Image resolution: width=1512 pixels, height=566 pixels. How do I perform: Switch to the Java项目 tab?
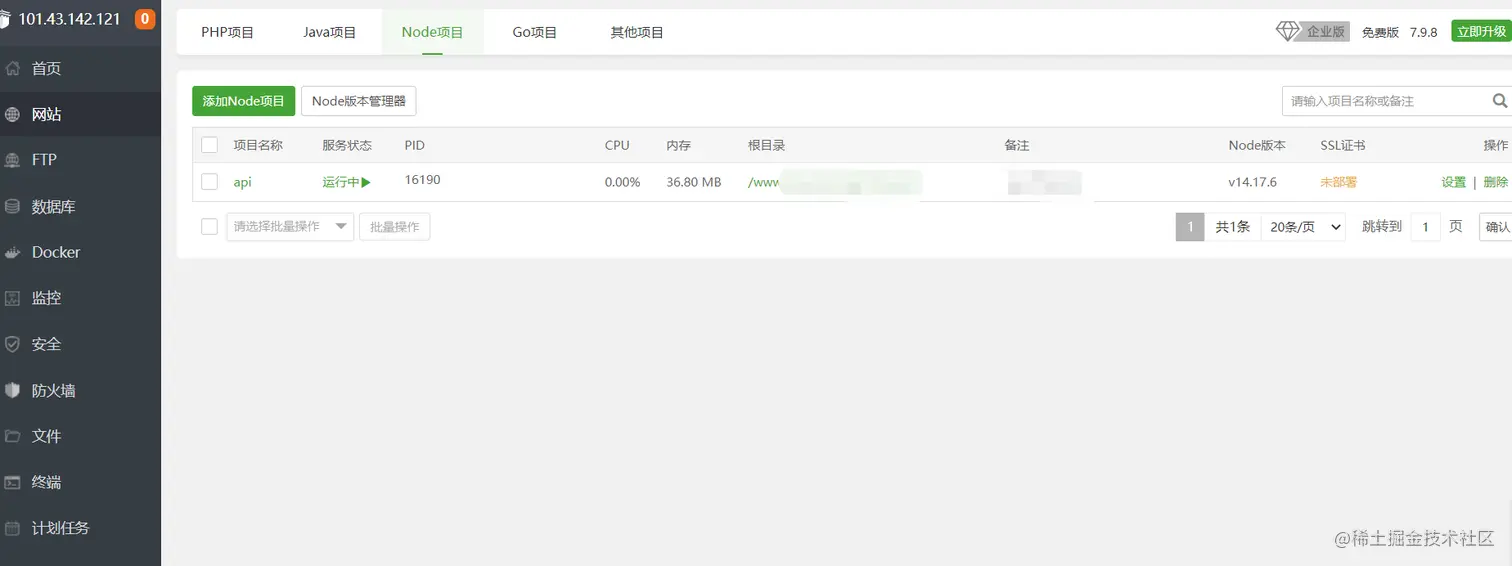[330, 32]
